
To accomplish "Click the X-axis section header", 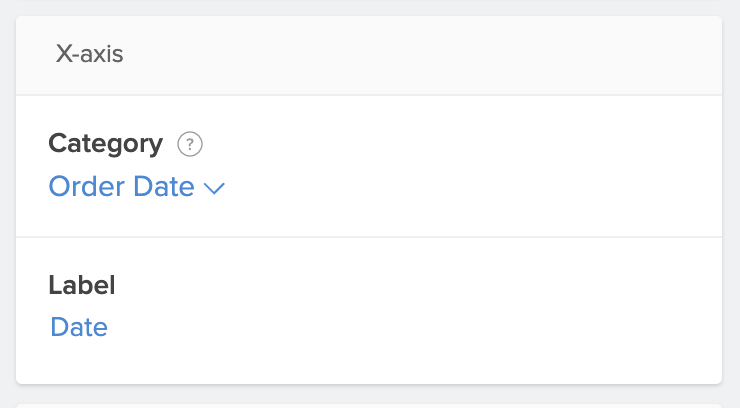I will [x=368, y=55].
